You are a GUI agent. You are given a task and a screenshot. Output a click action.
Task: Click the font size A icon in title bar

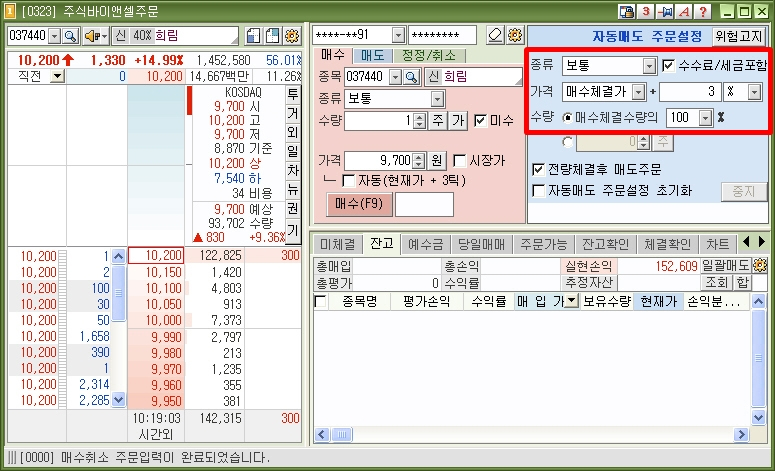(685, 11)
